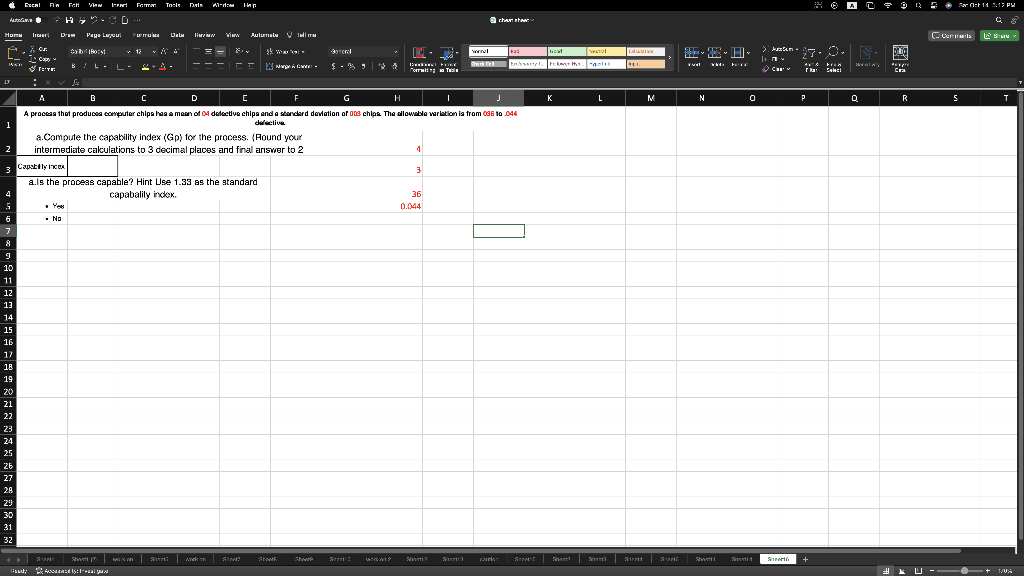
Task: Click the AutoSum sigma icon
Action: pos(765,49)
